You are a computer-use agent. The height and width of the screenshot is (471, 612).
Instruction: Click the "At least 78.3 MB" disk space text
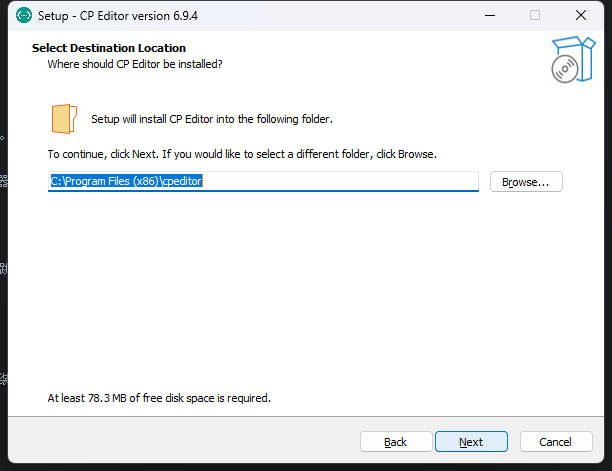(159, 398)
